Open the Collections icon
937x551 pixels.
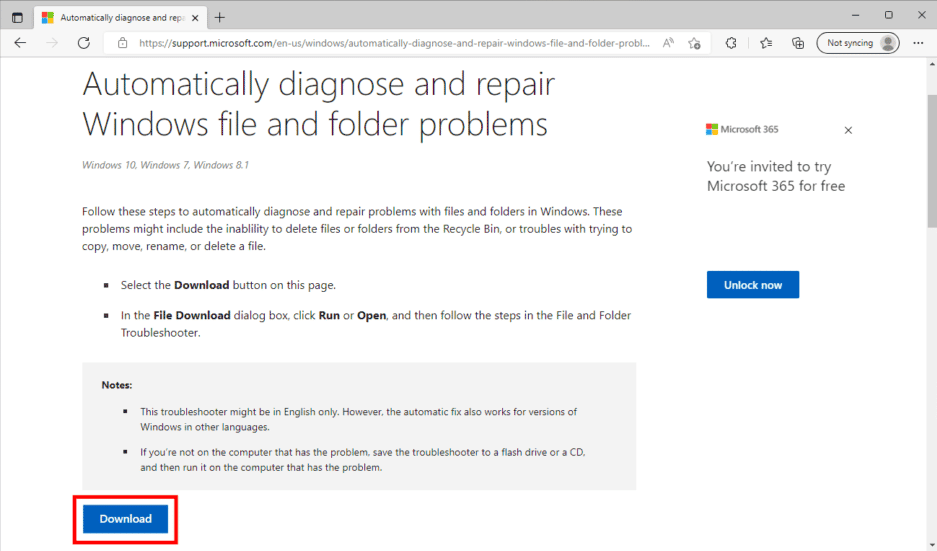tap(798, 43)
